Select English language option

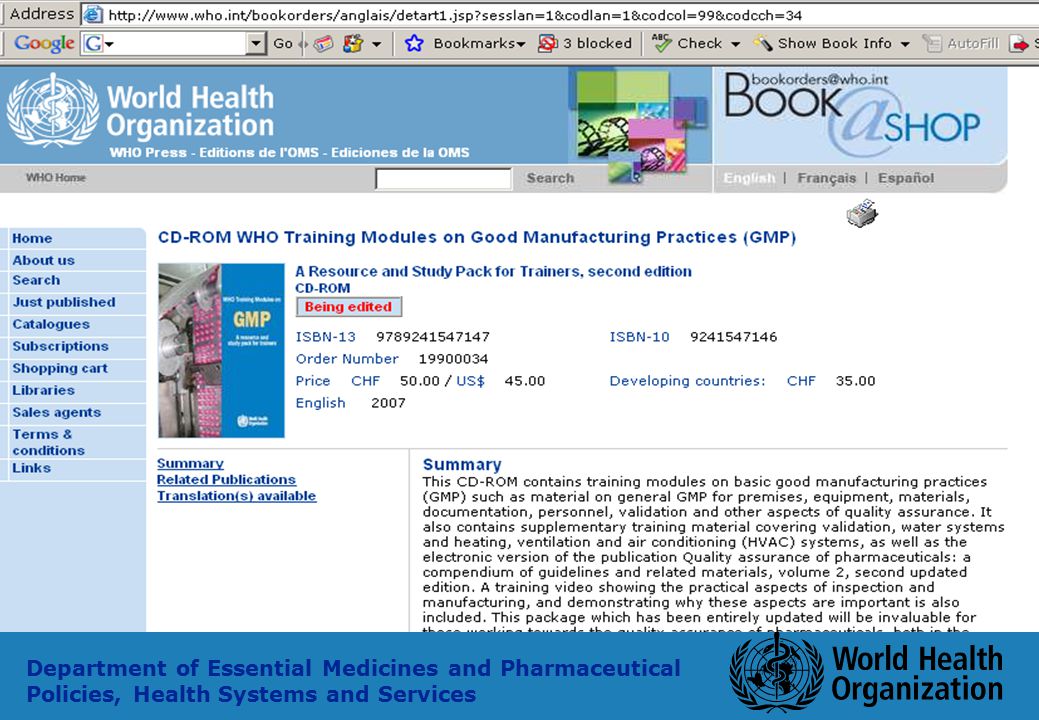[x=749, y=178]
